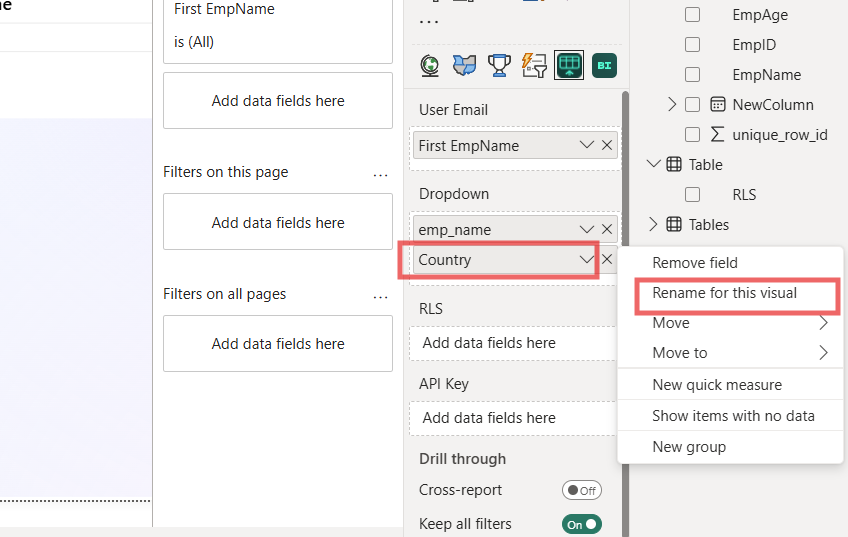Click visual filters Add data fields here box
The width and height of the screenshot is (848, 537).
(x=278, y=101)
